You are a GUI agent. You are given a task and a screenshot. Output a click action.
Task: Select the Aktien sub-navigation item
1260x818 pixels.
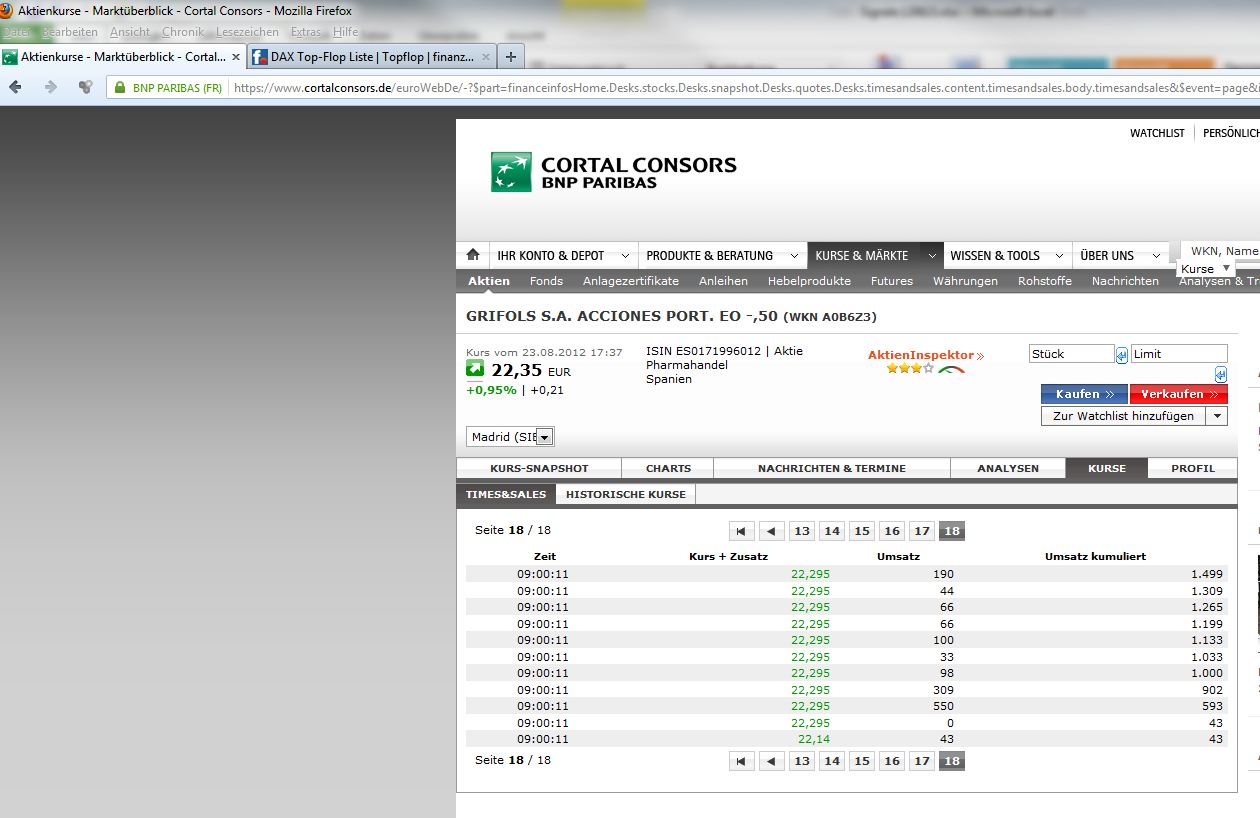pos(489,281)
